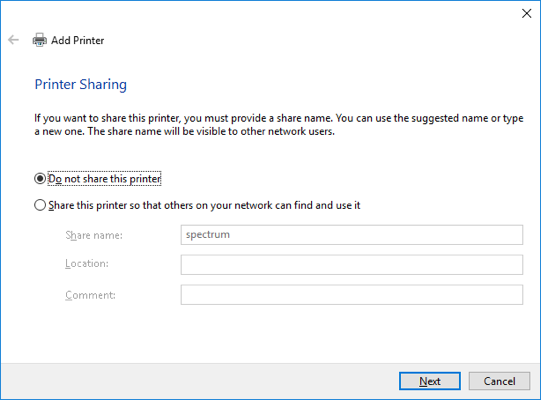Click the 'Do not share this printer' label

pos(104,179)
